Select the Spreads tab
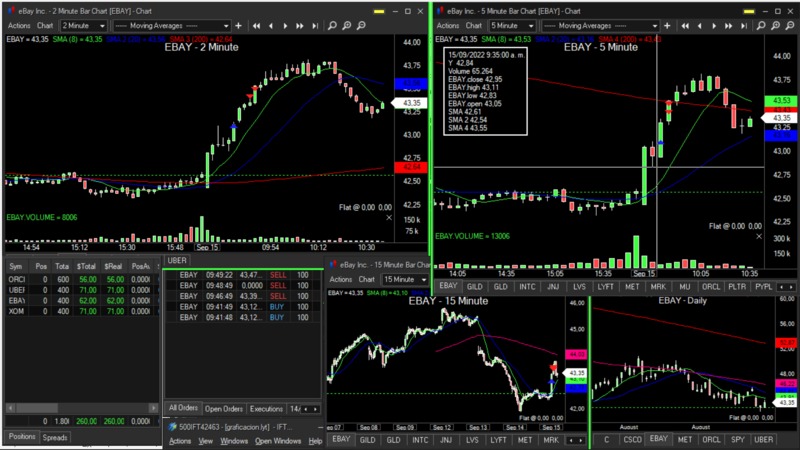The image size is (800, 450). click(x=55, y=437)
